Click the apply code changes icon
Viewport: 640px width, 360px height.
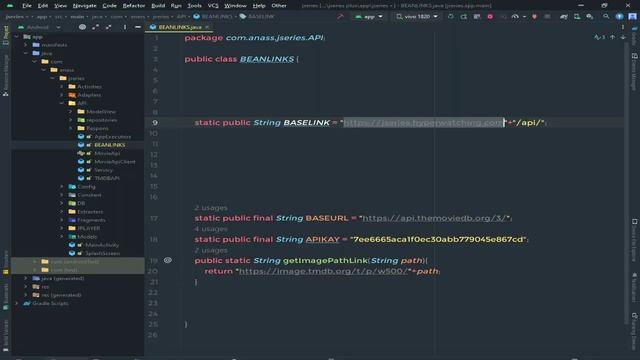[477, 17]
